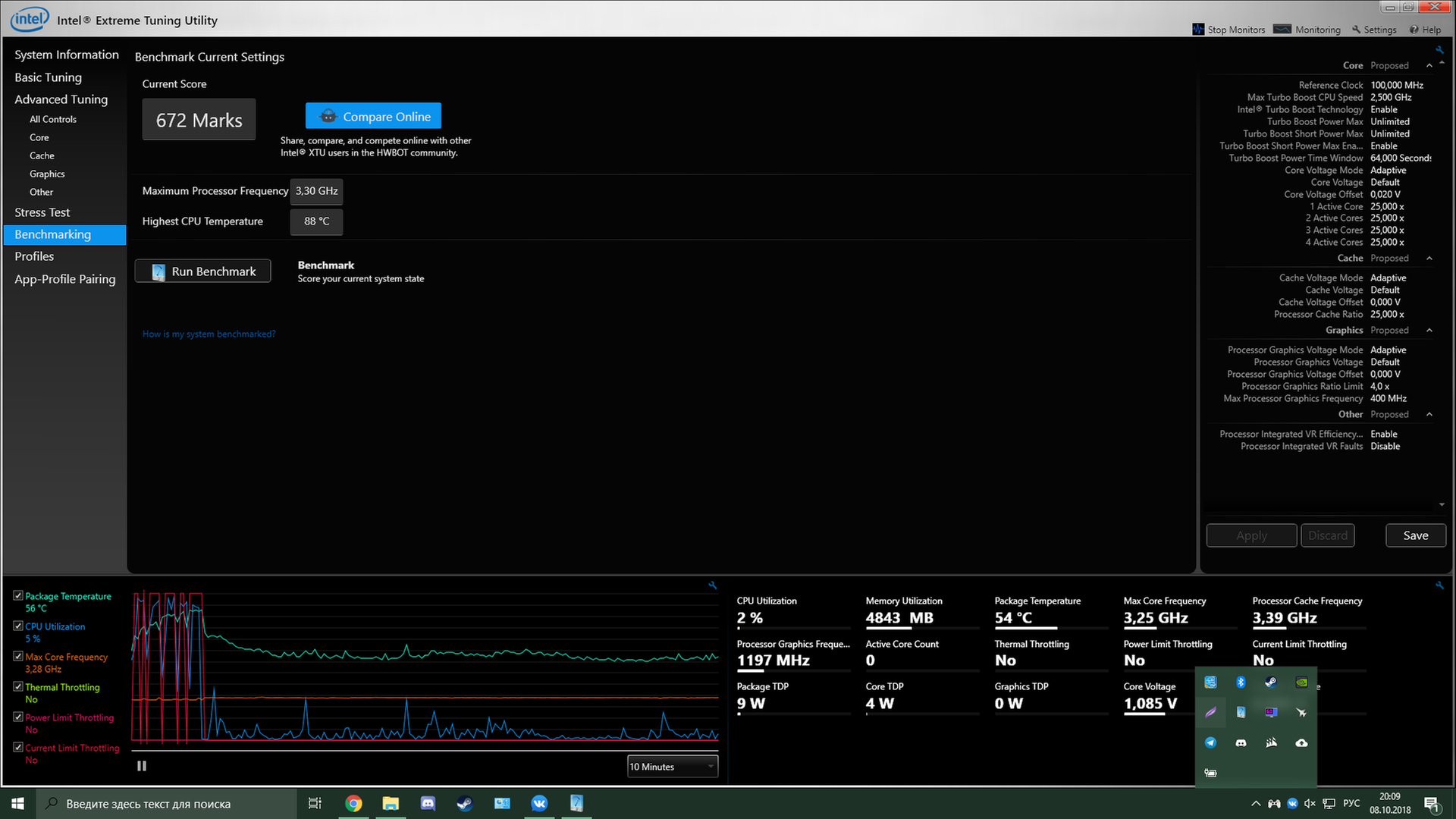Click the Intel logo in title bar
Viewport: 1456px width, 819px height.
point(30,20)
